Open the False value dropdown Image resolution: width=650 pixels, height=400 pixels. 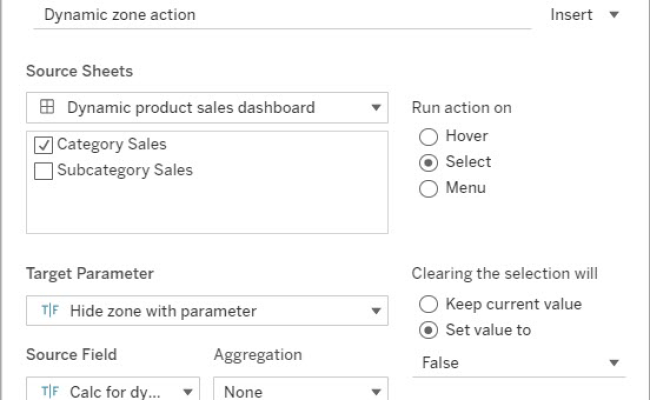tap(614, 363)
